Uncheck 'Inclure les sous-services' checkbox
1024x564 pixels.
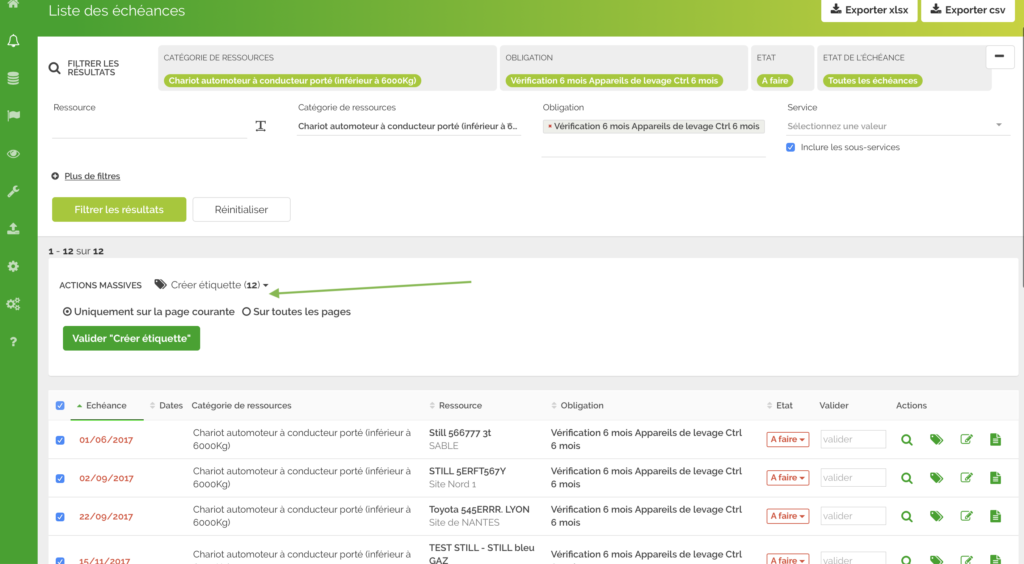coord(791,147)
